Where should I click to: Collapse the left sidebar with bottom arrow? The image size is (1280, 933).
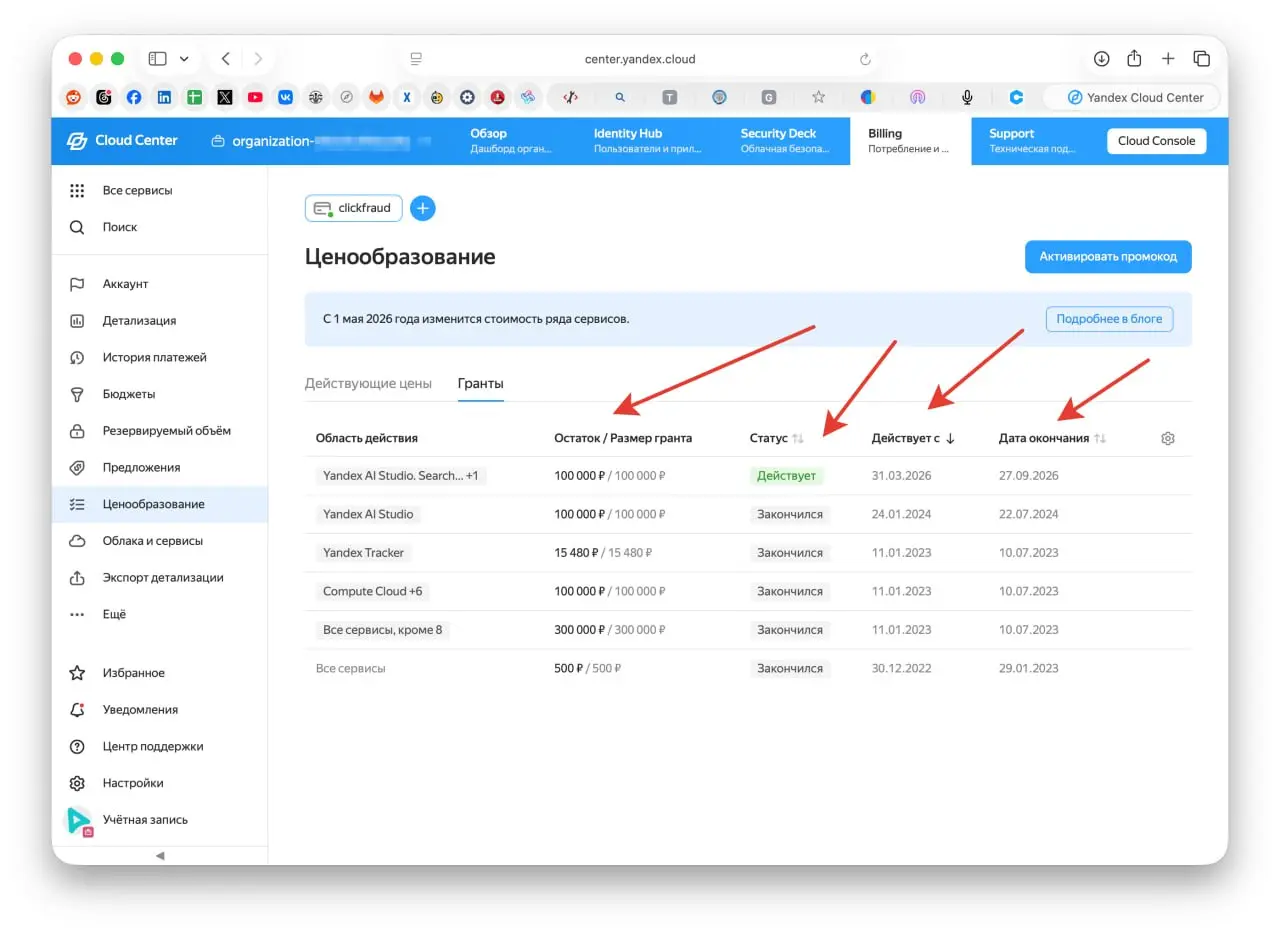pos(160,856)
